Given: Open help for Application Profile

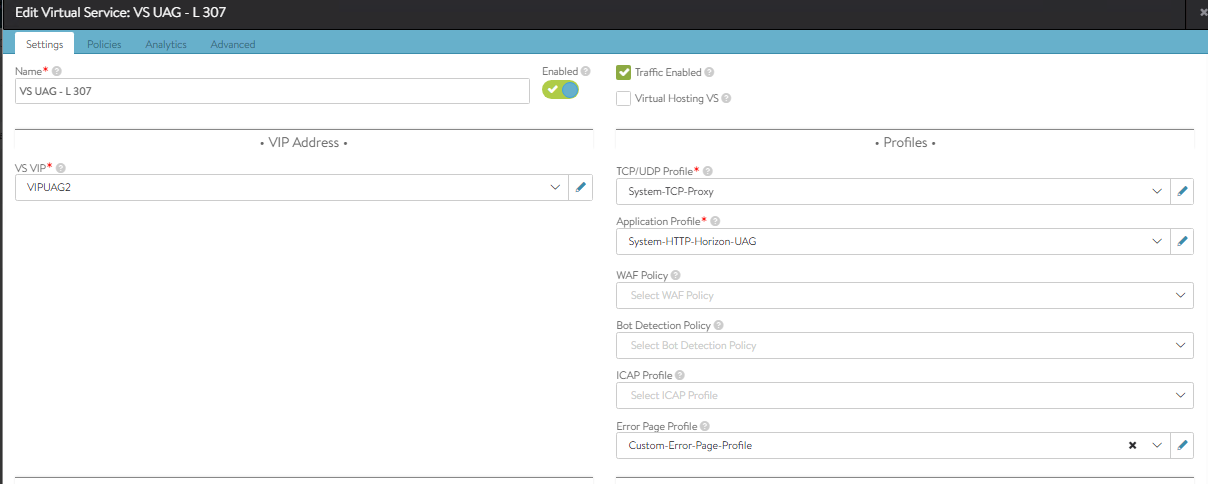Looking at the screenshot, I should click(714, 221).
